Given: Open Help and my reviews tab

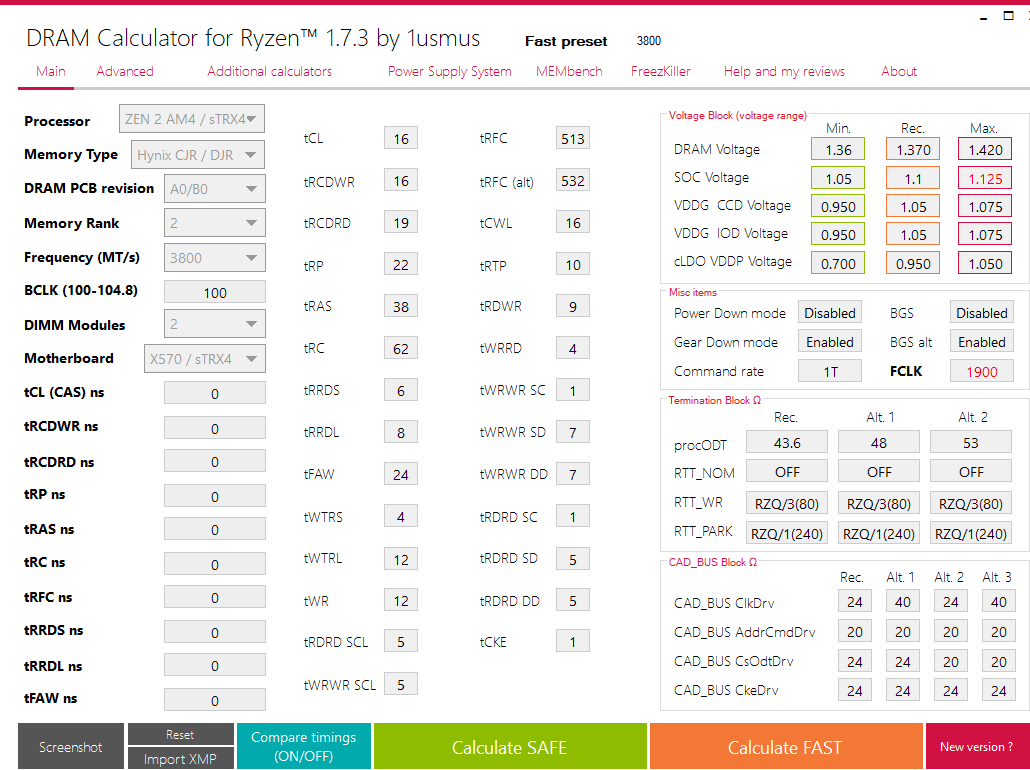Looking at the screenshot, I should click(x=784, y=72).
